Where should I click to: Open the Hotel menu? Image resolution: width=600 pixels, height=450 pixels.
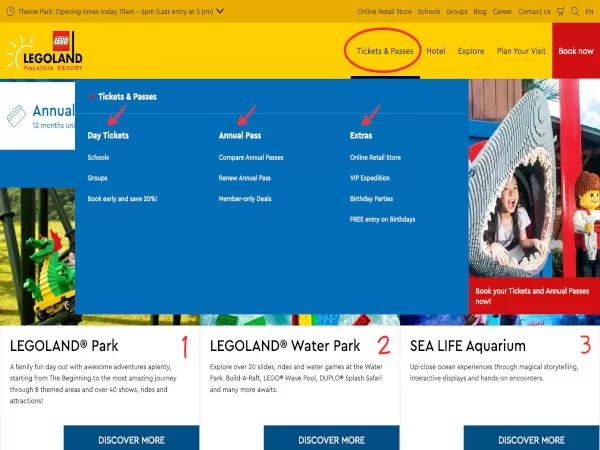435,51
